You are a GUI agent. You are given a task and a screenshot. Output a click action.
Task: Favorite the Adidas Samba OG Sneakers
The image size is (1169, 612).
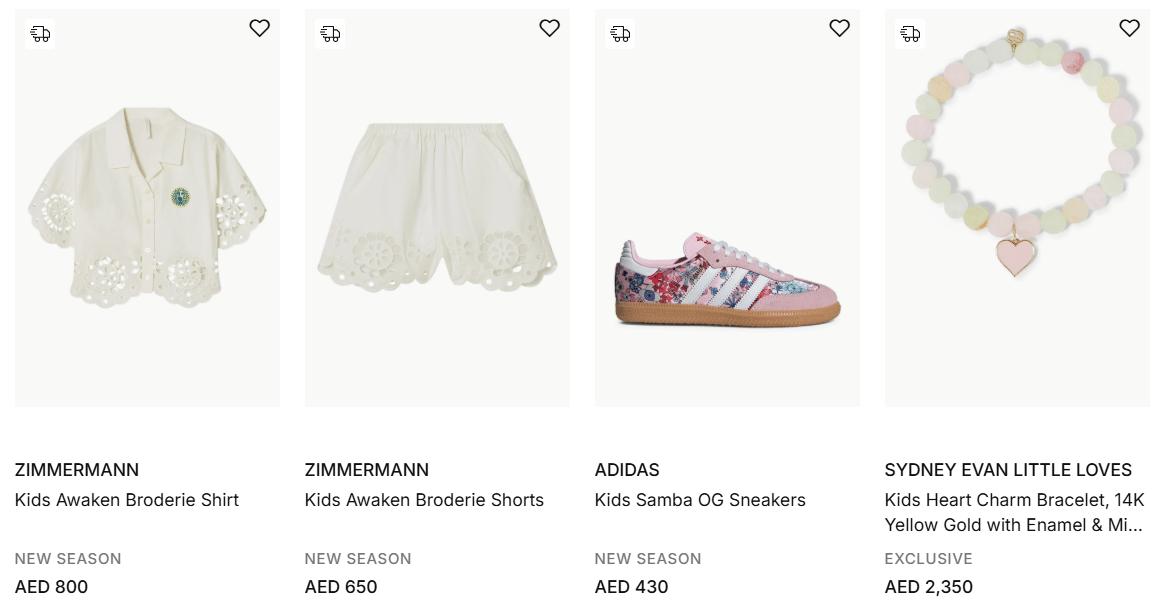839,29
